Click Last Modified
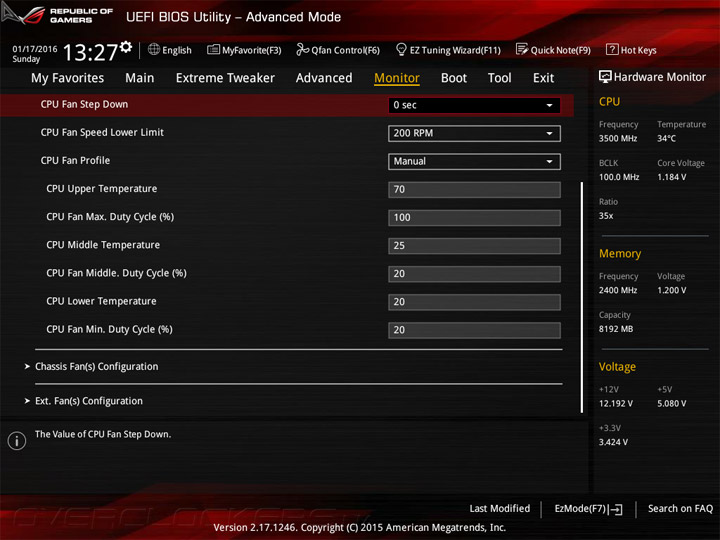Screen dimensions: 720x540 point(499,508)
